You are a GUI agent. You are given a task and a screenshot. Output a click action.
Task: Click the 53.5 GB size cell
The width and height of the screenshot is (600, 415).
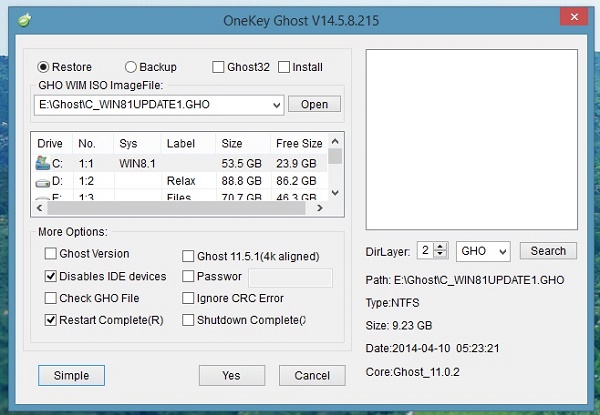241,164
